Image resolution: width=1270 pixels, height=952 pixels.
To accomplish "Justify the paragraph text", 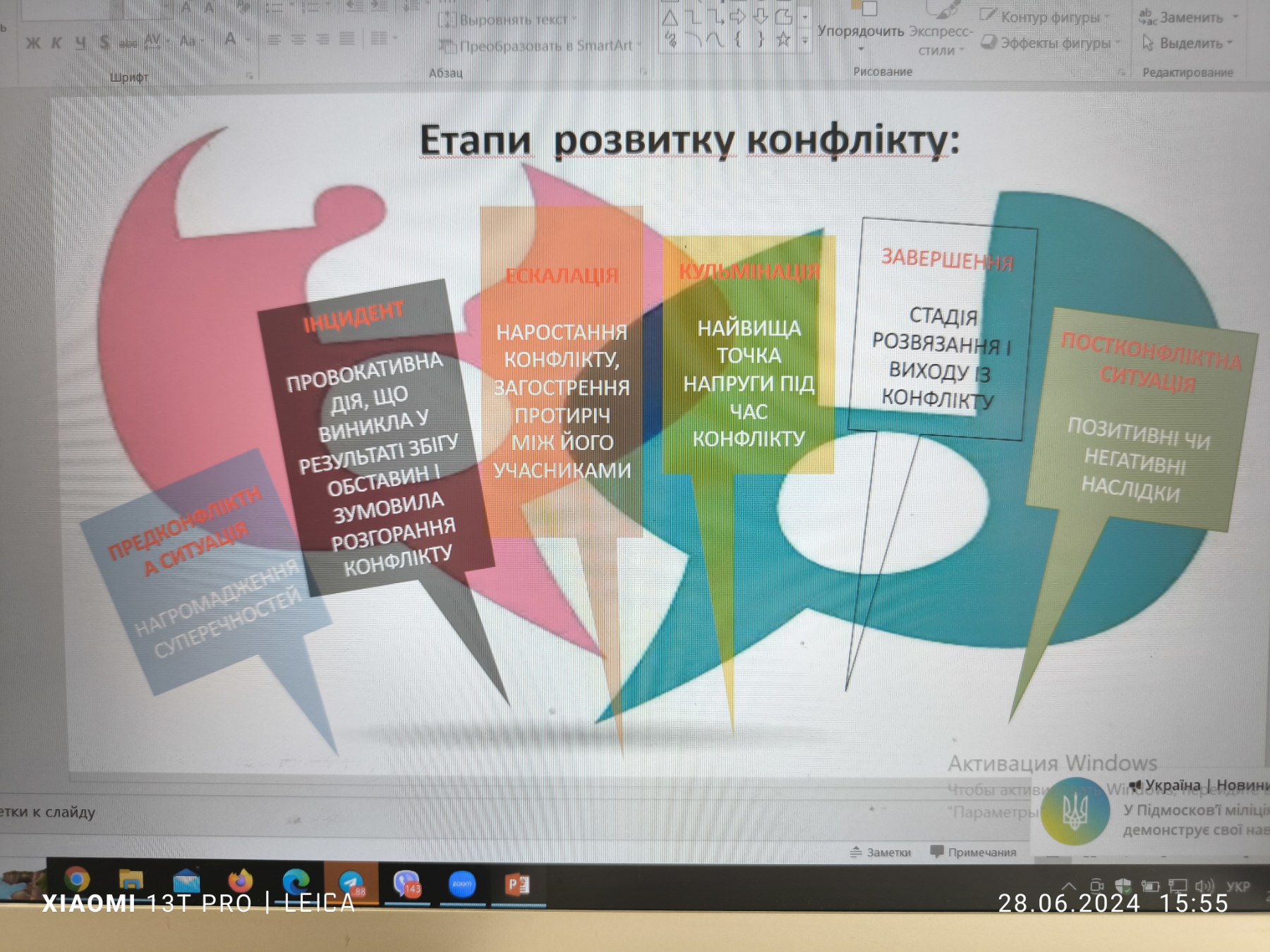I will pos(346,39).
